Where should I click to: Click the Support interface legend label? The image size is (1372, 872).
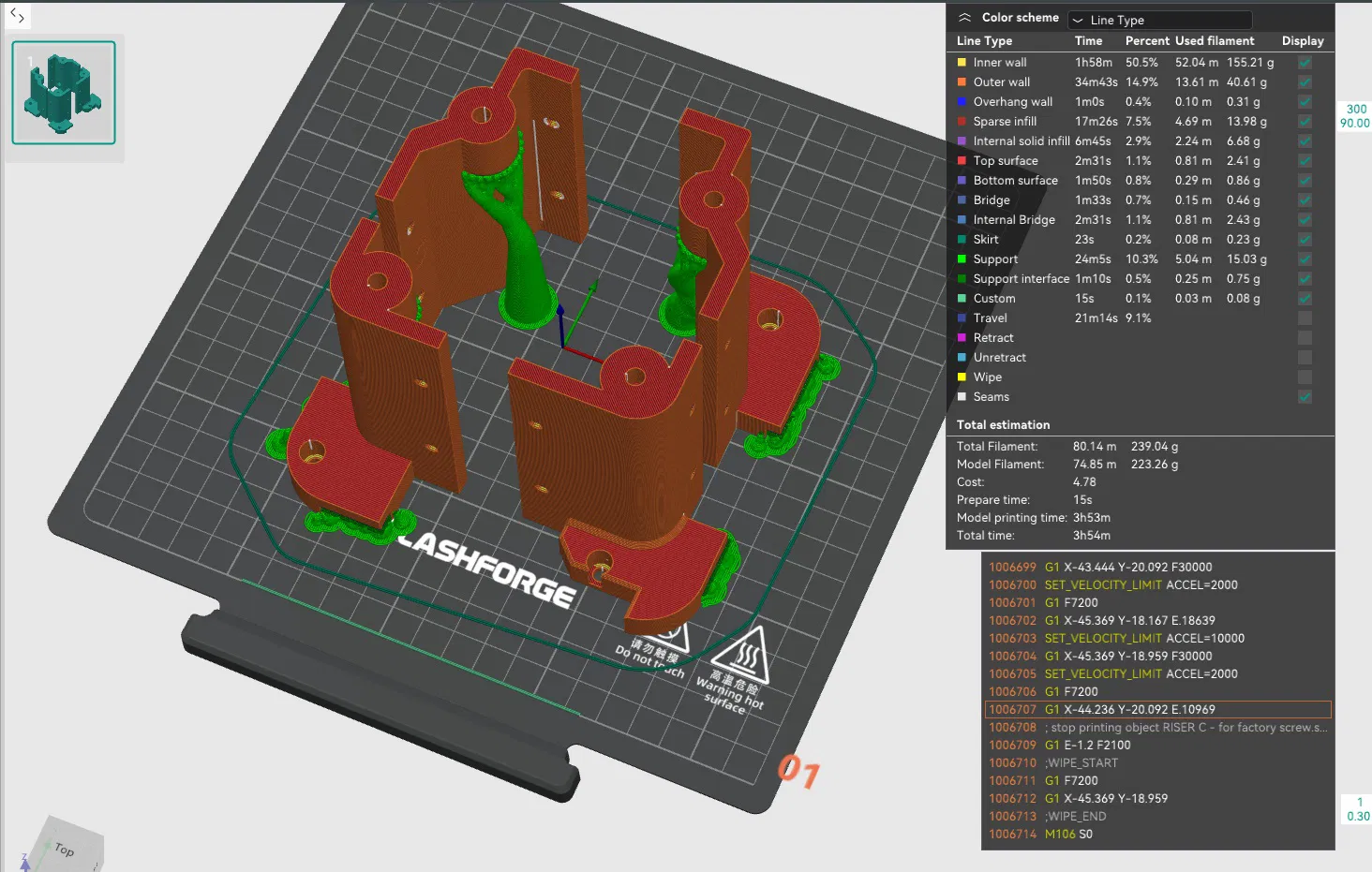coord(1022,279)
